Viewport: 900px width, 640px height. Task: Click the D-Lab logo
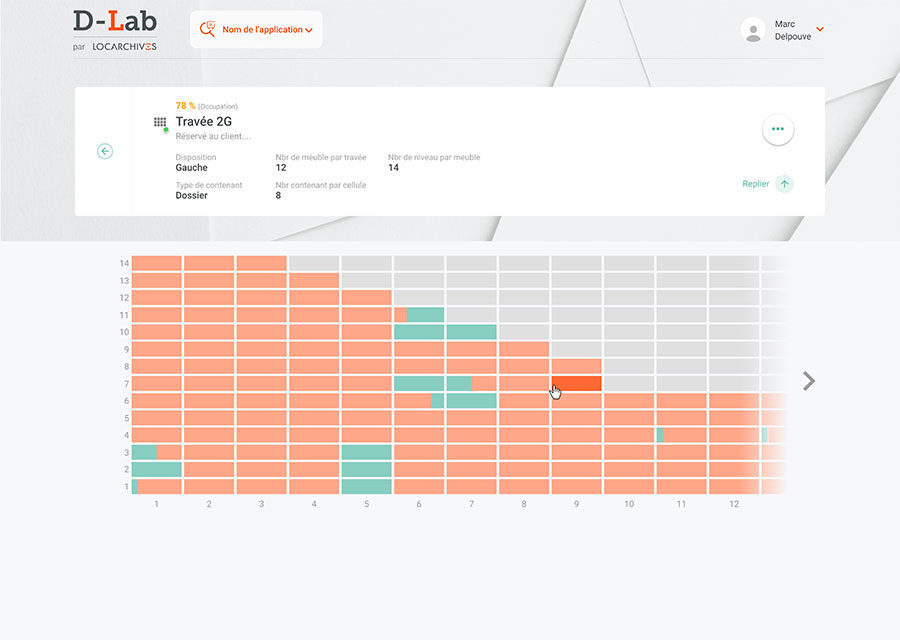(x=115, y=22)
